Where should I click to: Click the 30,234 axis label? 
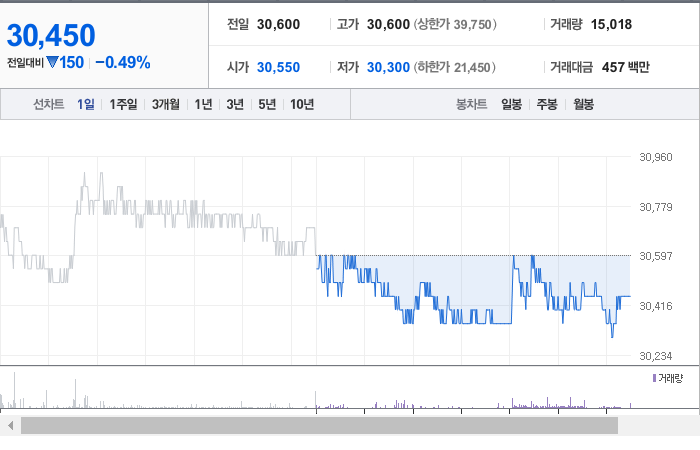[656, 356]
